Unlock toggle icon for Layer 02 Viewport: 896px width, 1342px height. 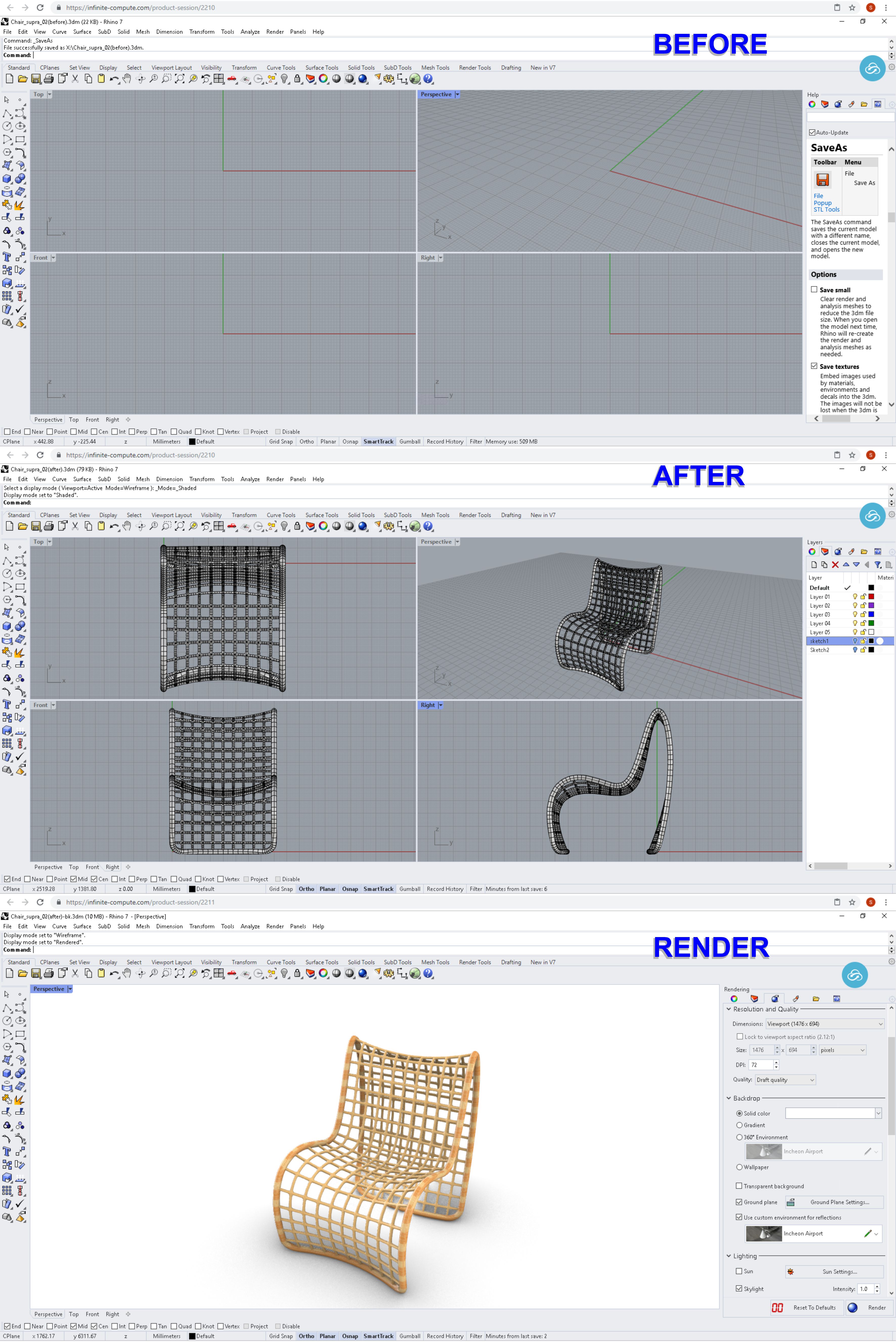(x=863, y=606)
